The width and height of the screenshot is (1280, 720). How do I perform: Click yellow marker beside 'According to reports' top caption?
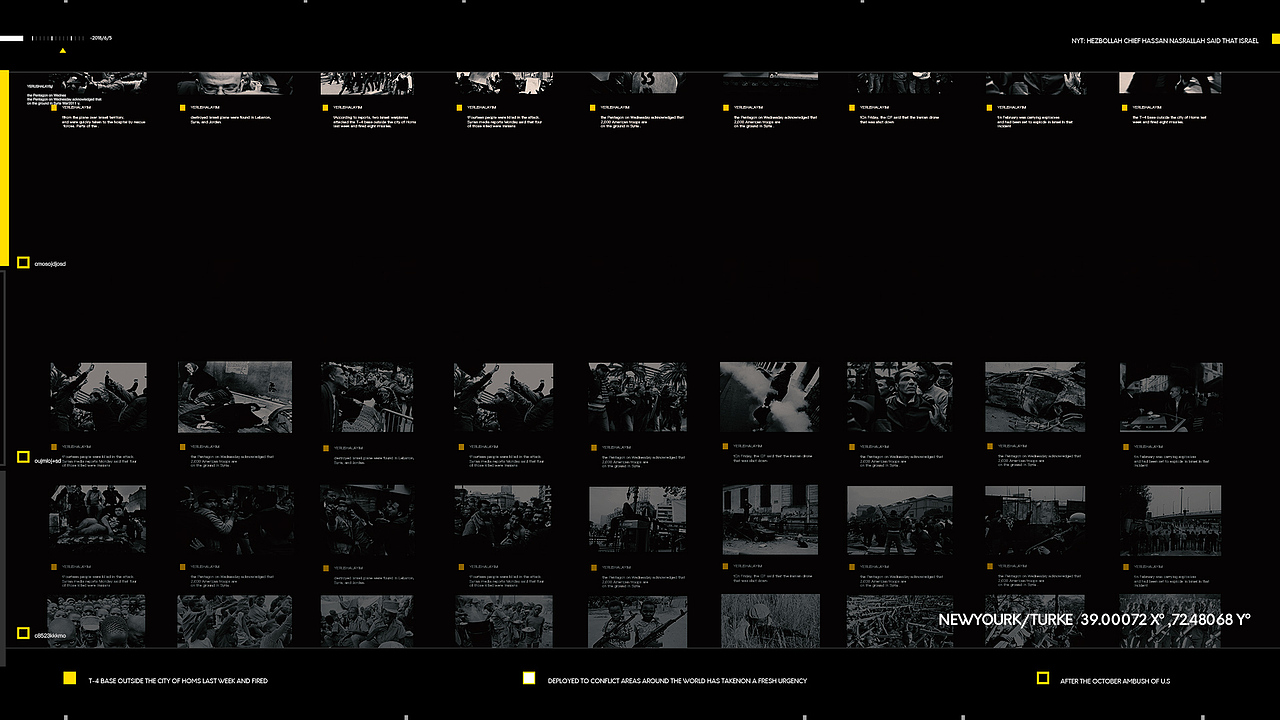[327, 107]
